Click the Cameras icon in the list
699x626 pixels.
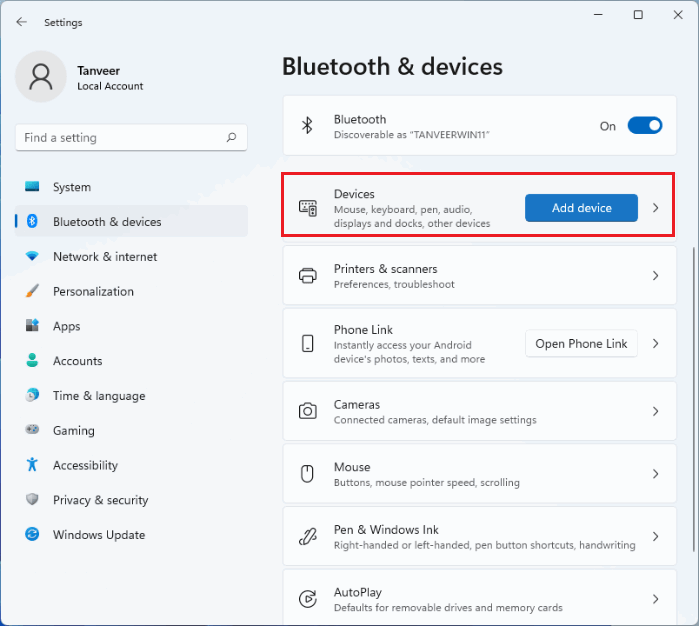click(x=308, y=411)
